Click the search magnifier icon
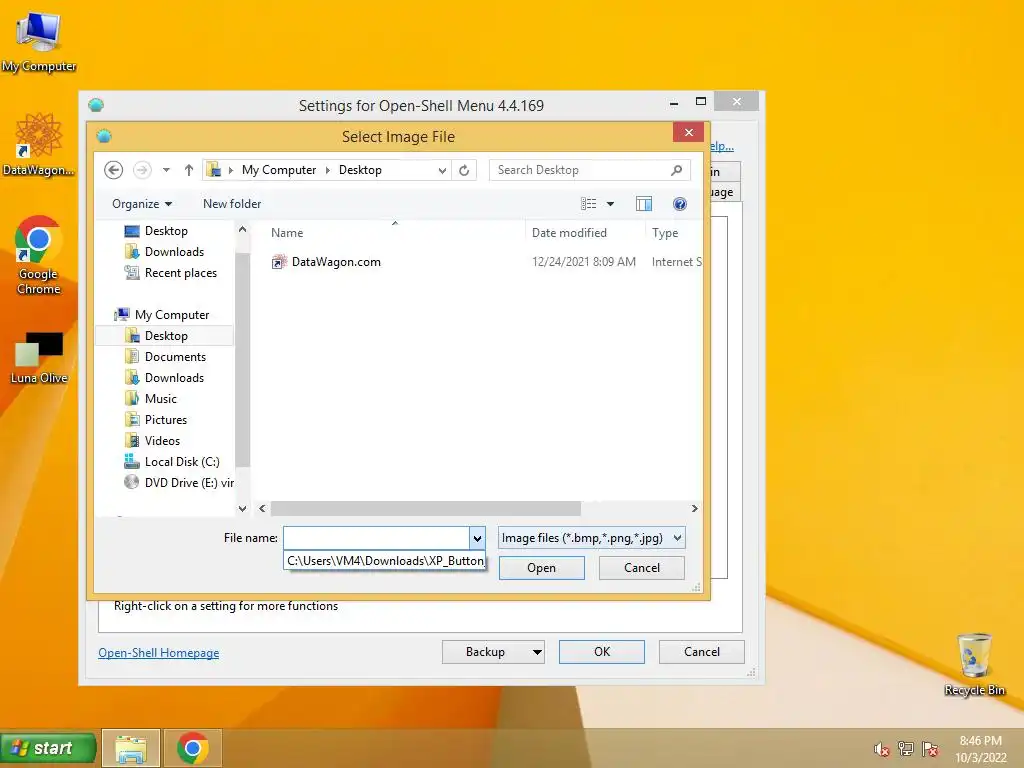This screenshot has height=768, width=1024. 677,170
